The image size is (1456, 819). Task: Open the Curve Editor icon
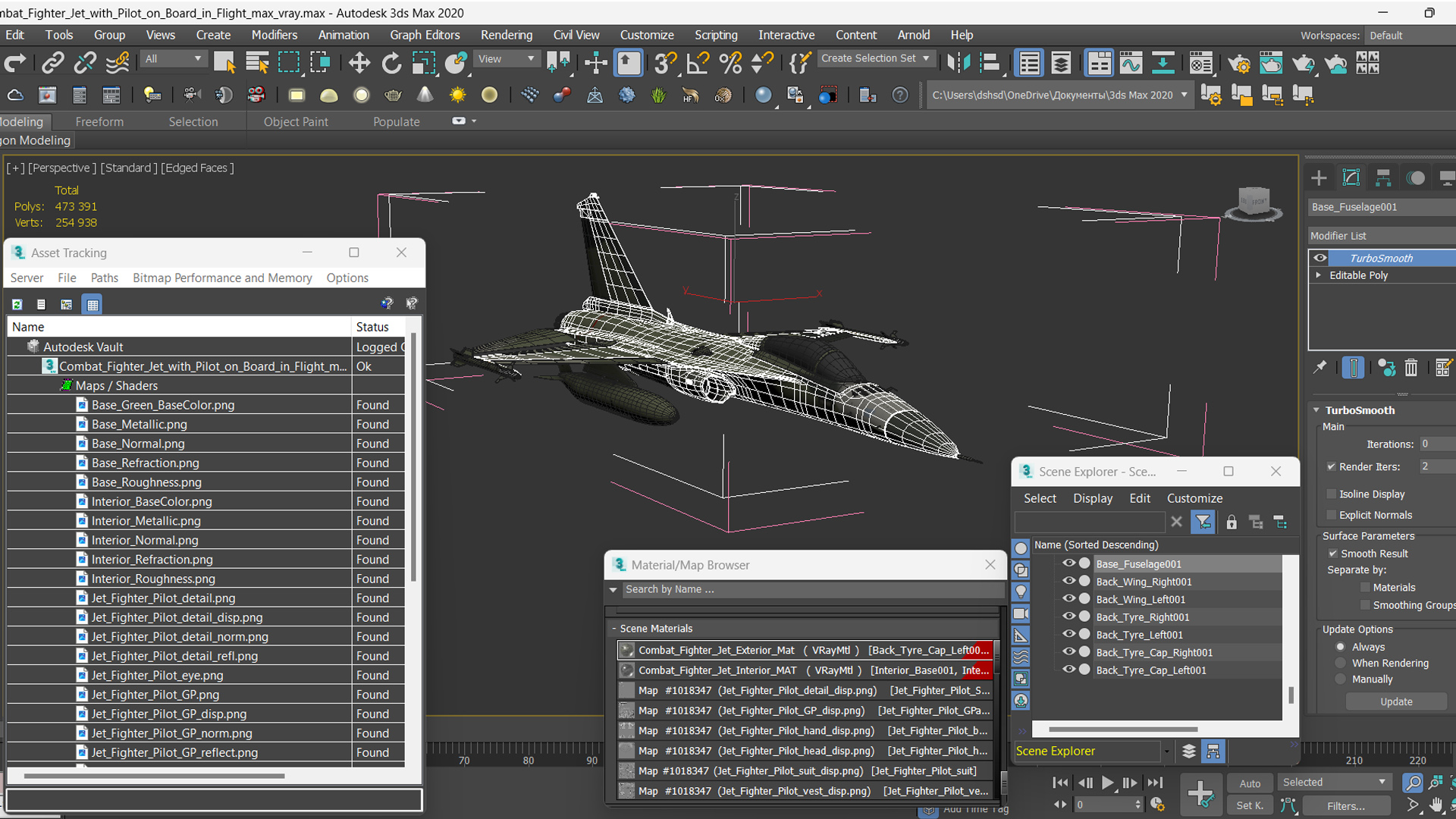(x=1131, y=63)
